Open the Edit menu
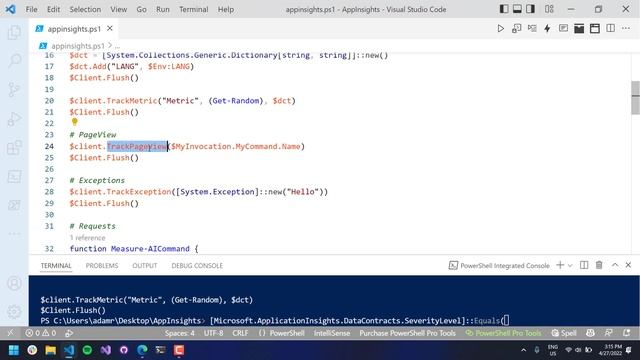The height and width of the screenshot is (360, 640). (53, 9)
